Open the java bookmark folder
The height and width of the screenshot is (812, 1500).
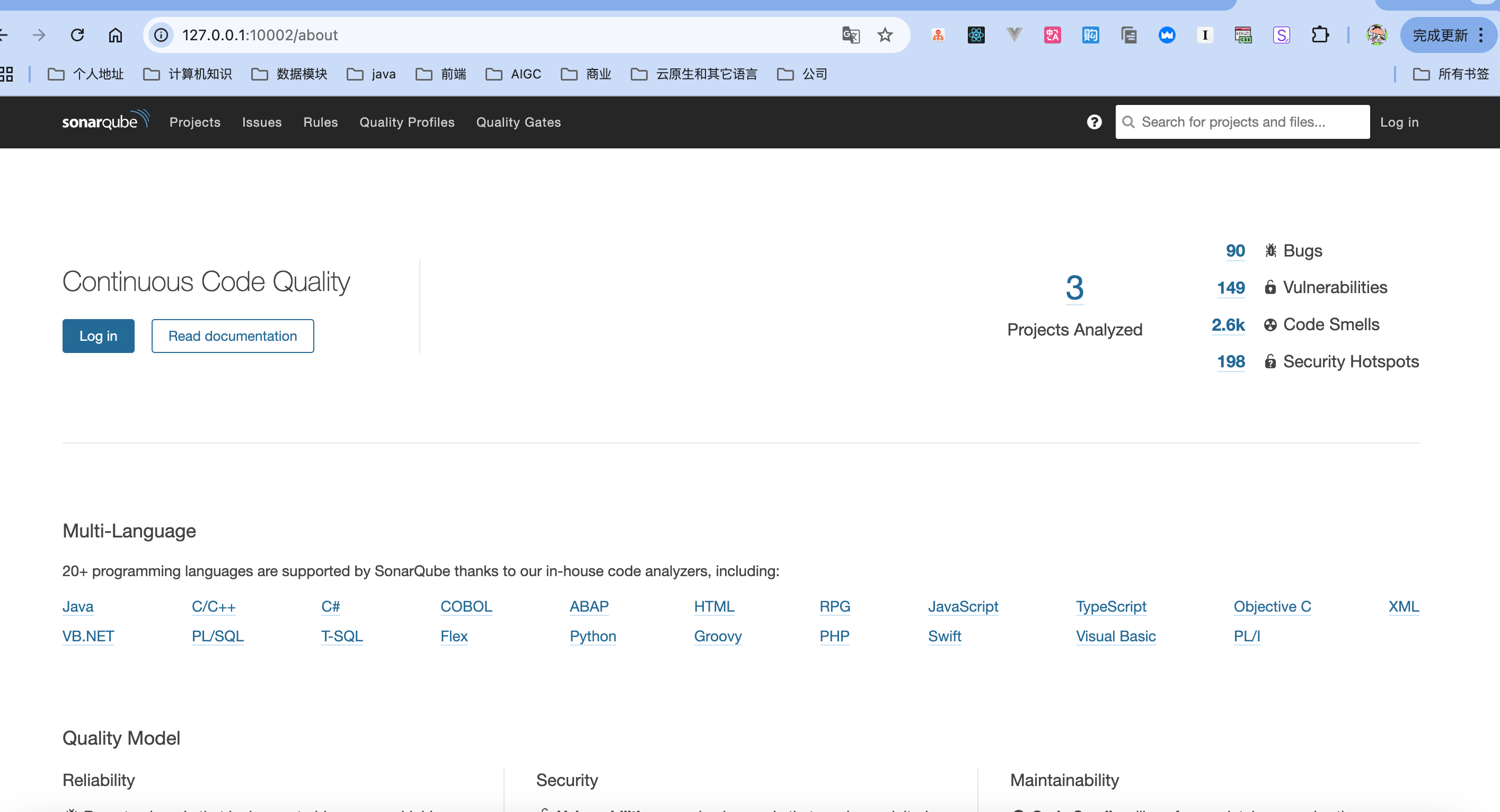pyautogui.click(x=371, y=74)
